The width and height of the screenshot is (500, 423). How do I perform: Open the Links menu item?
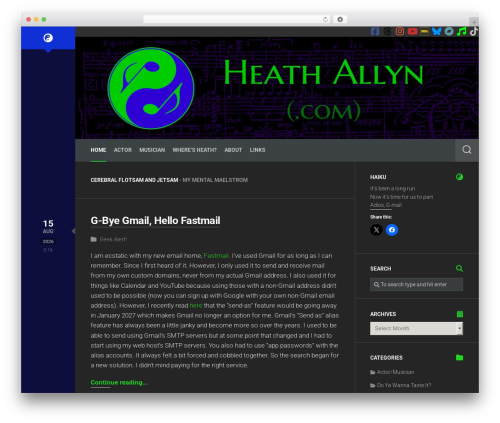pyautogui.click(x=257, y=150)
